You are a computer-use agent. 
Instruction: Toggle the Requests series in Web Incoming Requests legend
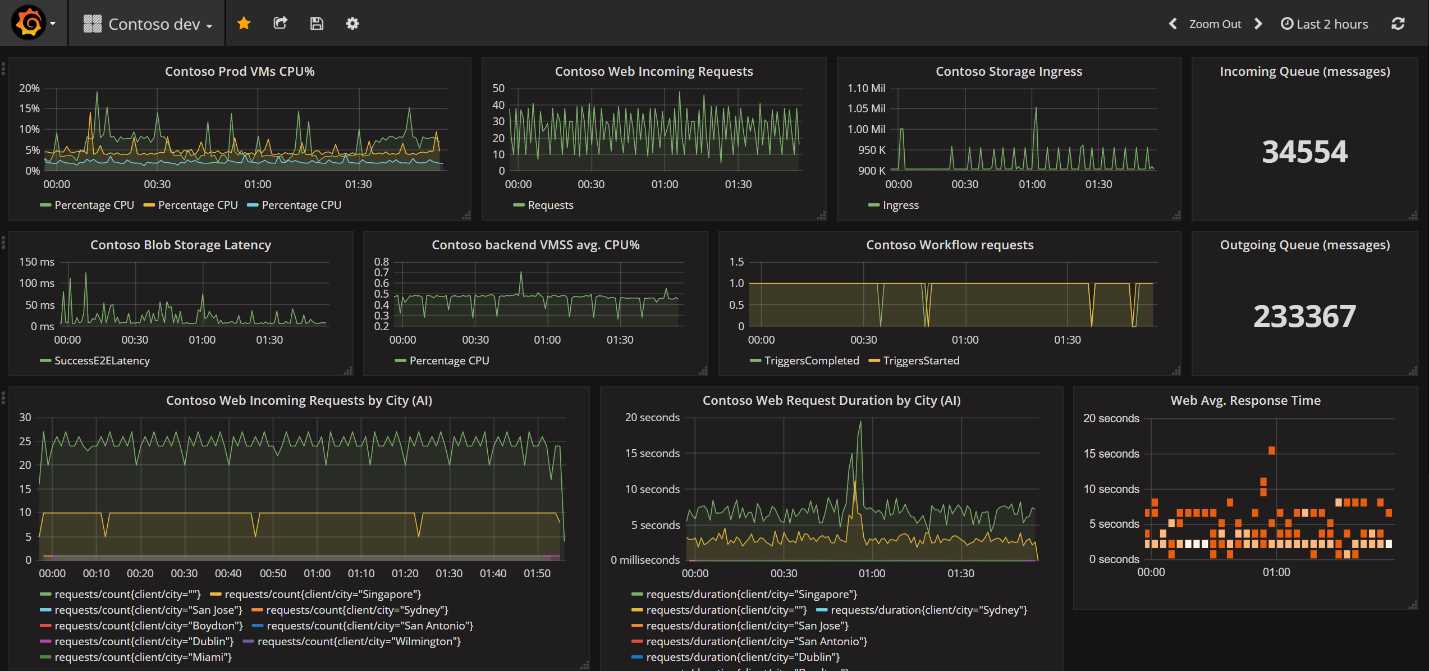point(548,205)
